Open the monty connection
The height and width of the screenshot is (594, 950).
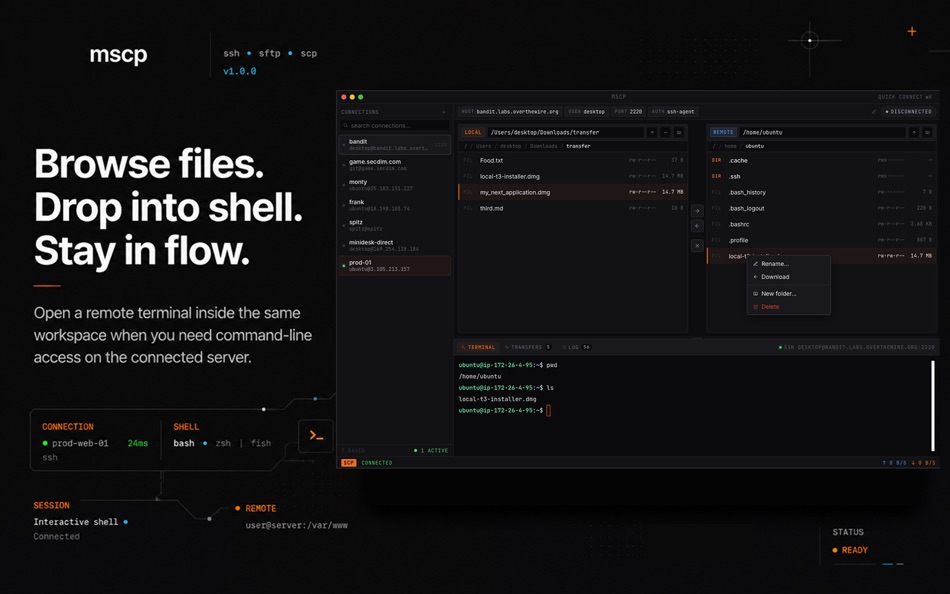[x=394, y=185]
